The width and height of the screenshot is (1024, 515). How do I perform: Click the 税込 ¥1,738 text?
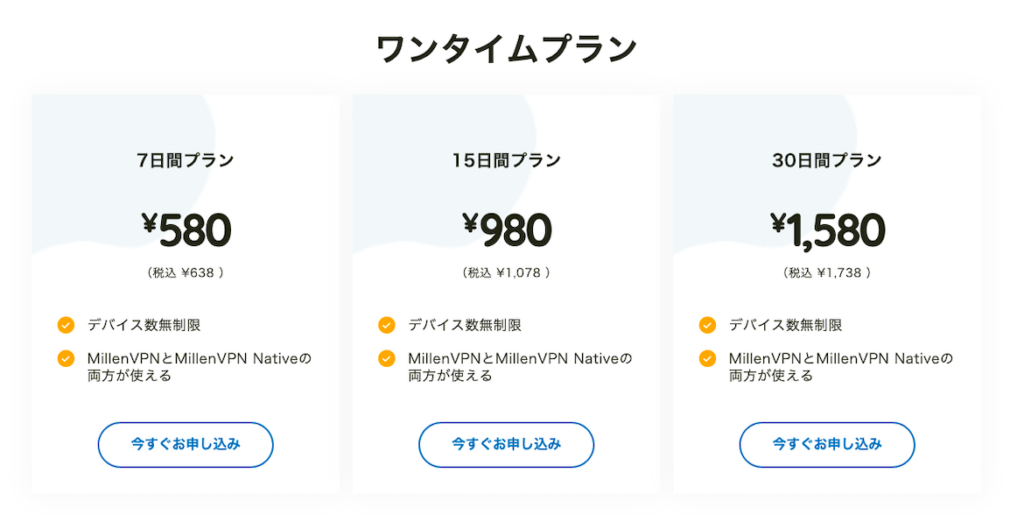827,272
